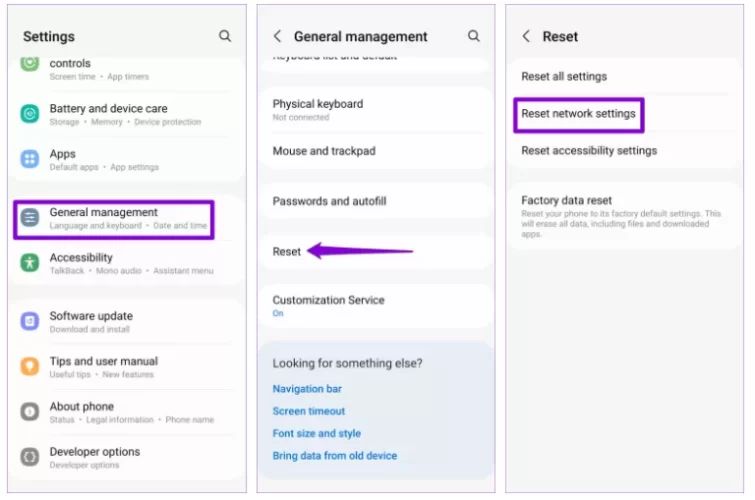Image resolution: width=755 pixels, height=500 pixels.
Task: Select Factory data reset option
Action: [x=566, y=201]
